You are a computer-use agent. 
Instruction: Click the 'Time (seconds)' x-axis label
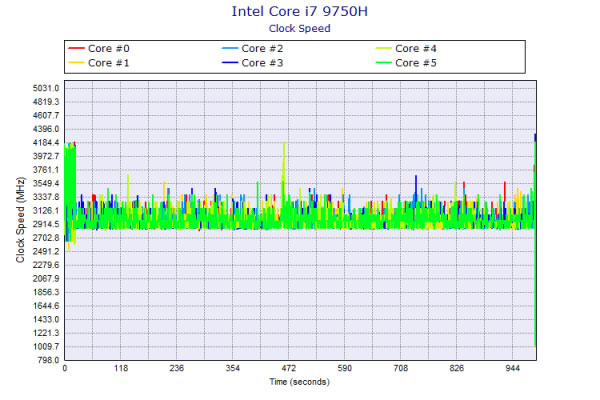click(299, 382)
